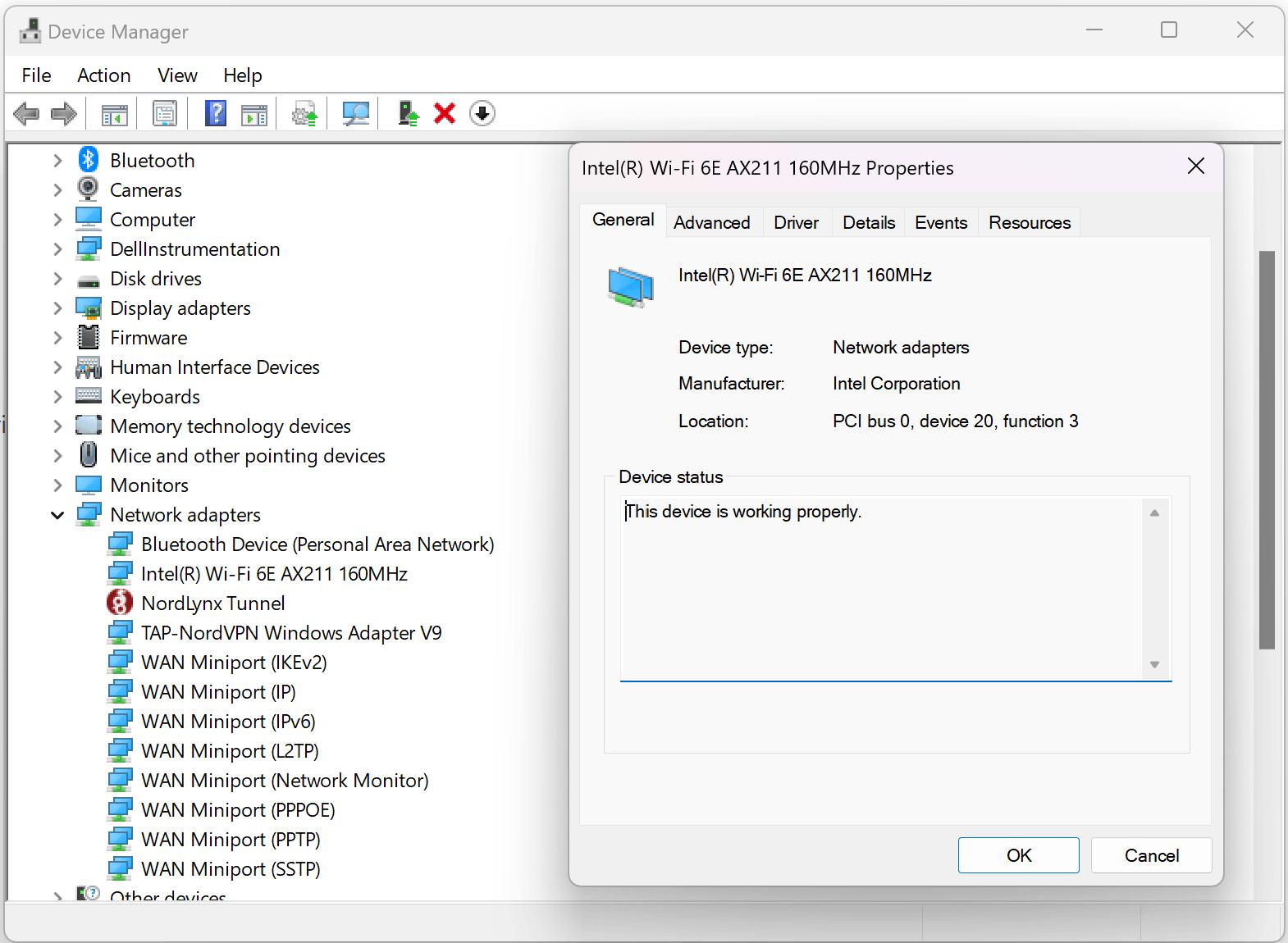Expand the Computer tree node
Viewport: 1288px width, 943px height.
(57, 220)
